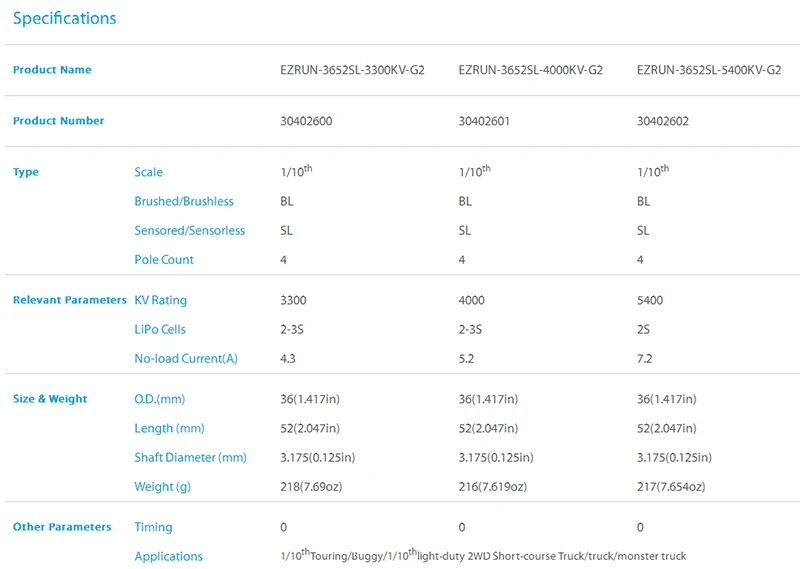Click the LiPo Cells label
Viewport: 800px width, 569px height.
[160, 329]
